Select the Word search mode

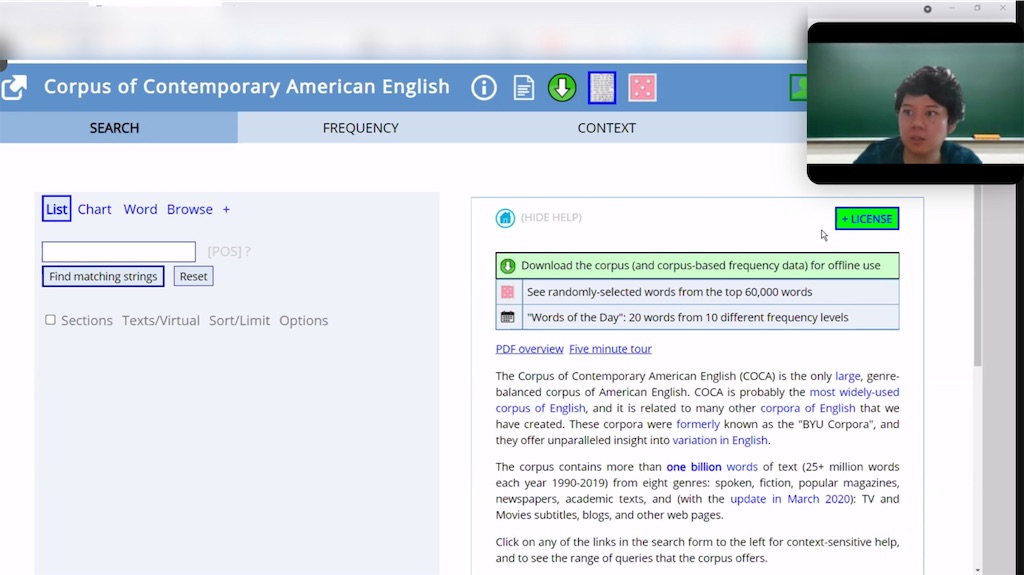coord(140,209)
